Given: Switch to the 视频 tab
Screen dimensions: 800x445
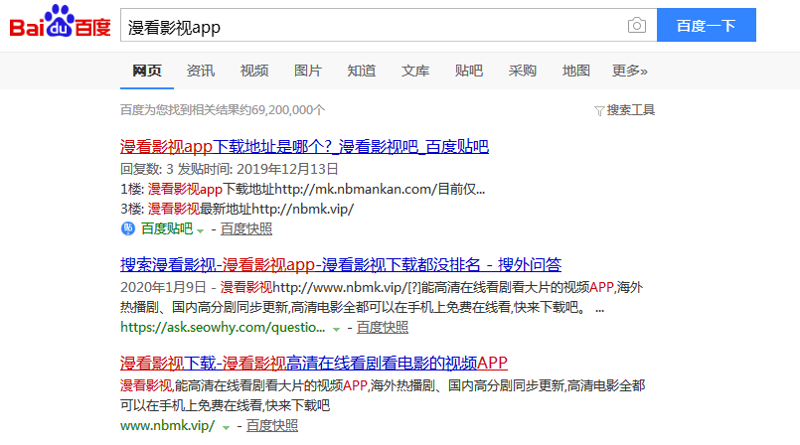Looking at the screenshot, I should pyautogui.click(x=254, y=70).
